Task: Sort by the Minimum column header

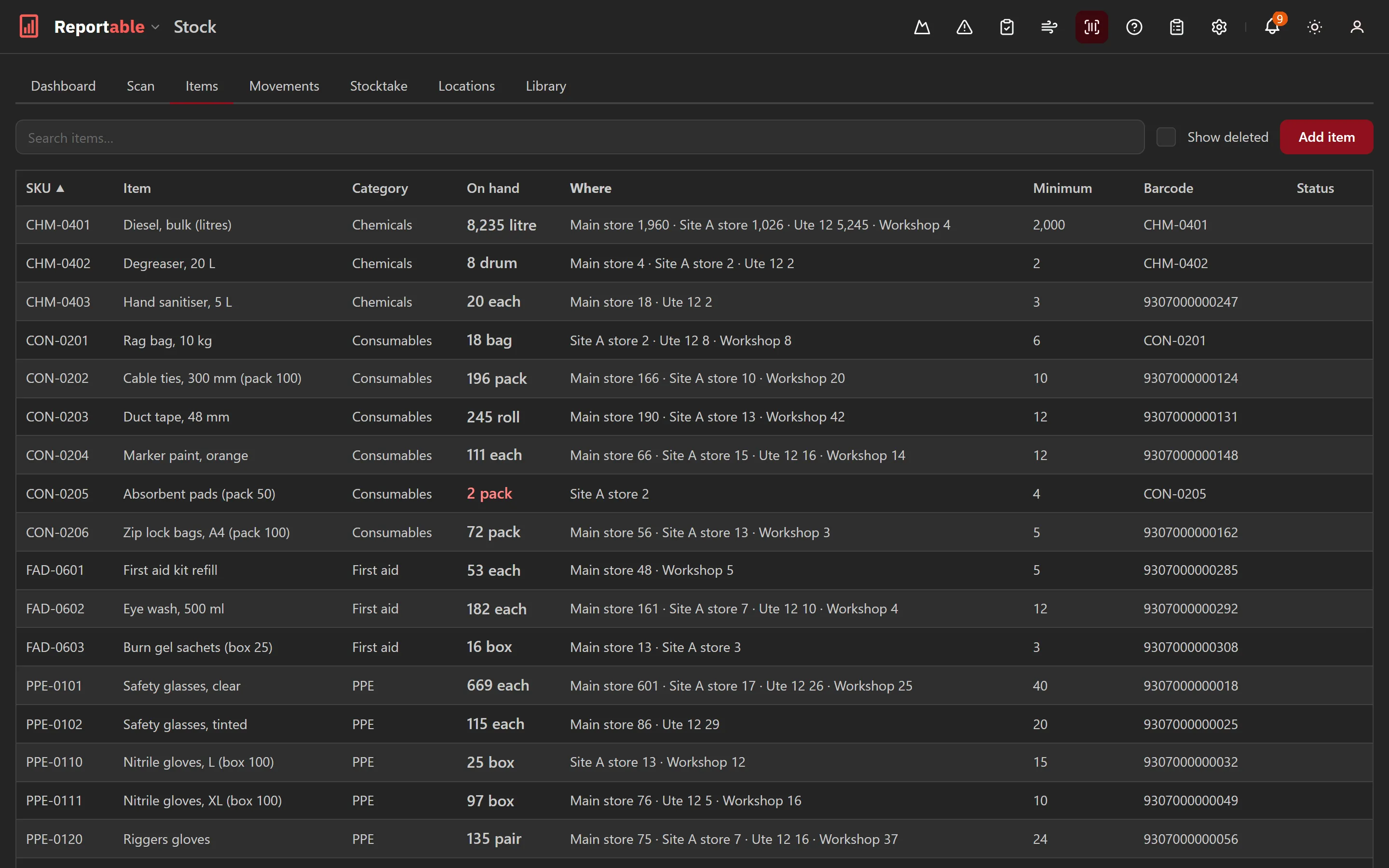Action: coord(1062,188)
